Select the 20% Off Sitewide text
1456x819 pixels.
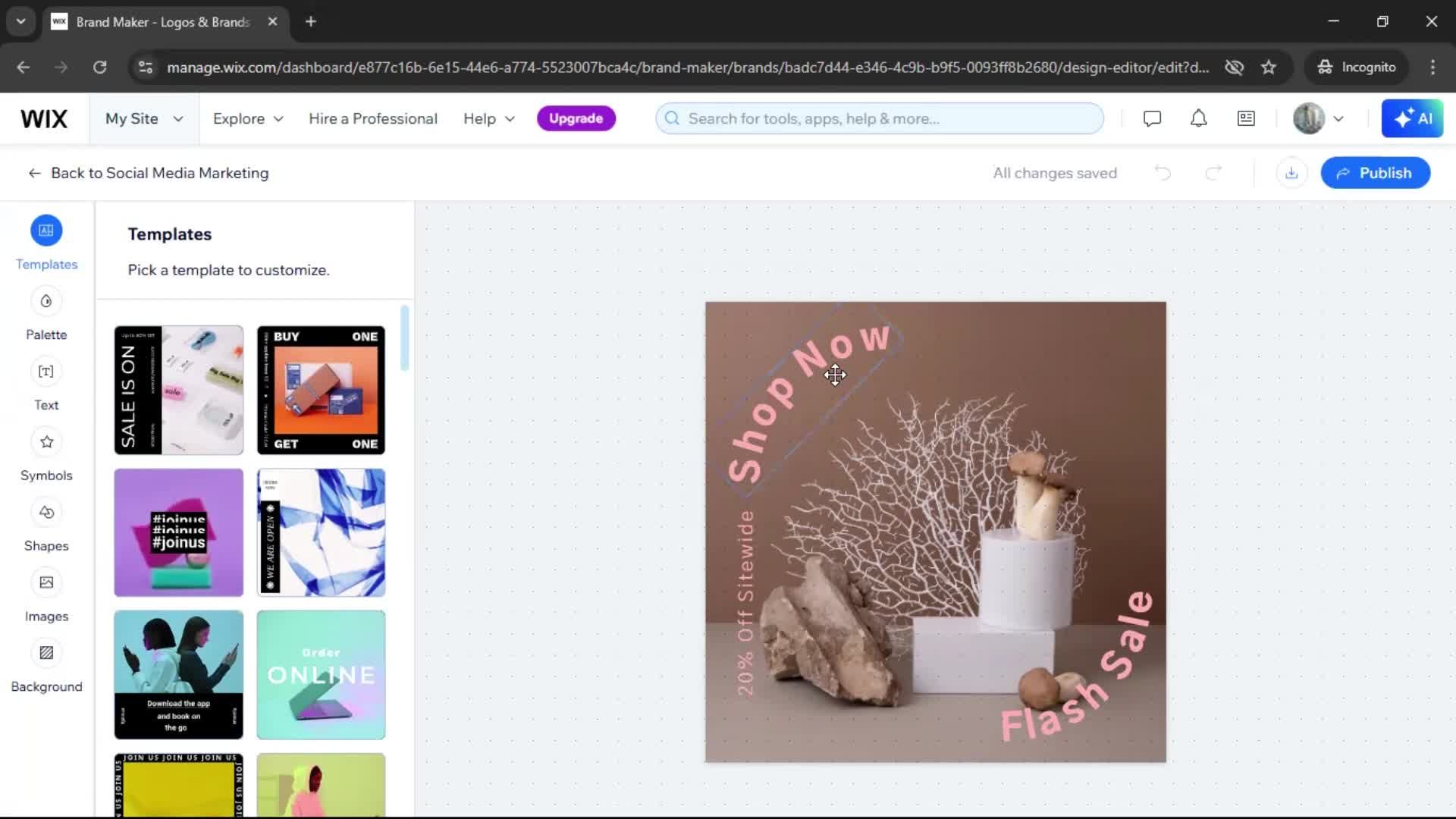(745, 603)
